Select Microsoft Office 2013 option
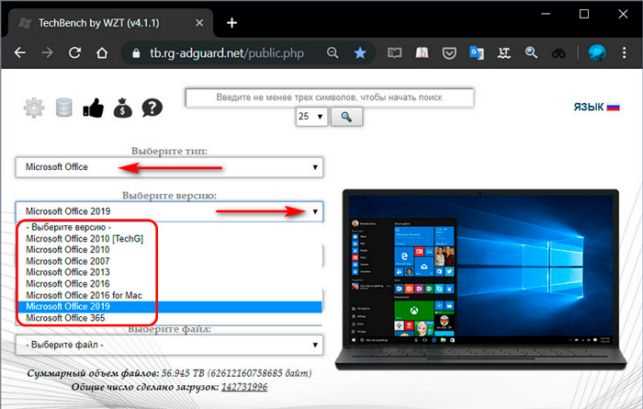The height and width of the screenshot is (409, 643). 68,272
